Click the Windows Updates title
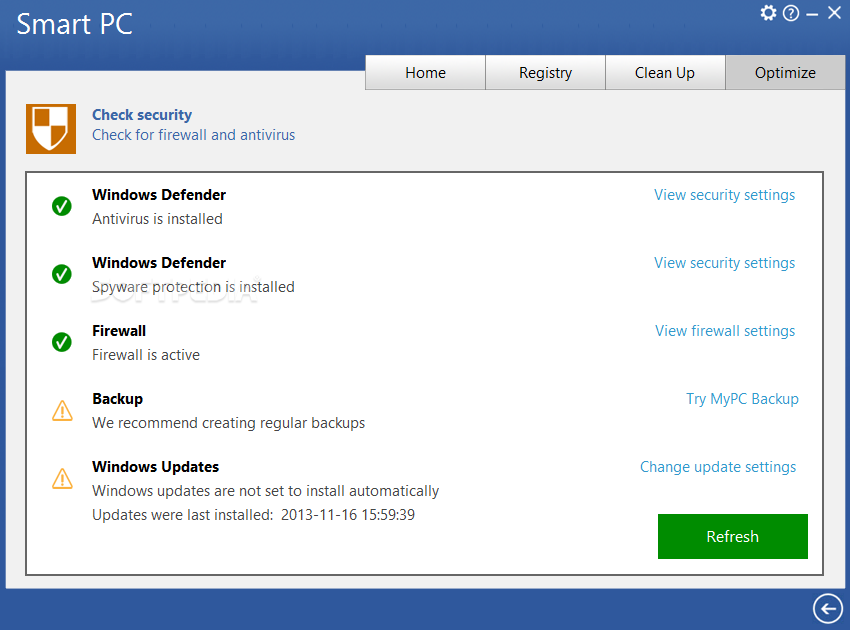The width and height of the screenshot is (850, 630). [156, 467]
